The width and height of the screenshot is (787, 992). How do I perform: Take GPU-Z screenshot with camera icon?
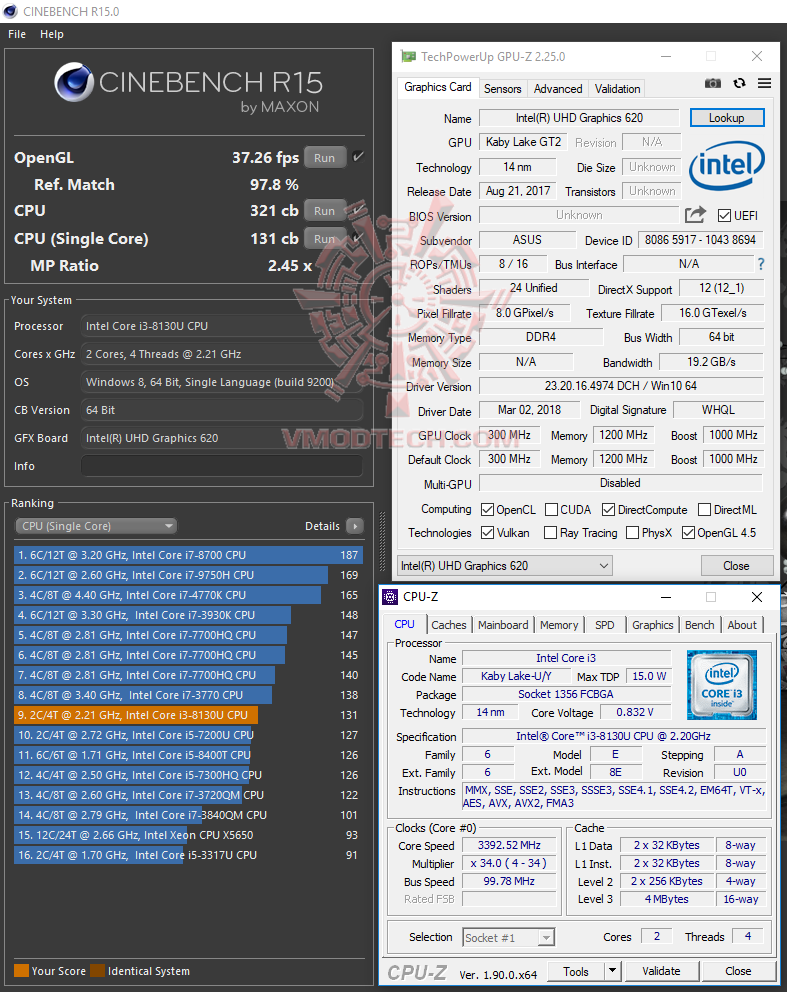tap(712, 84)
